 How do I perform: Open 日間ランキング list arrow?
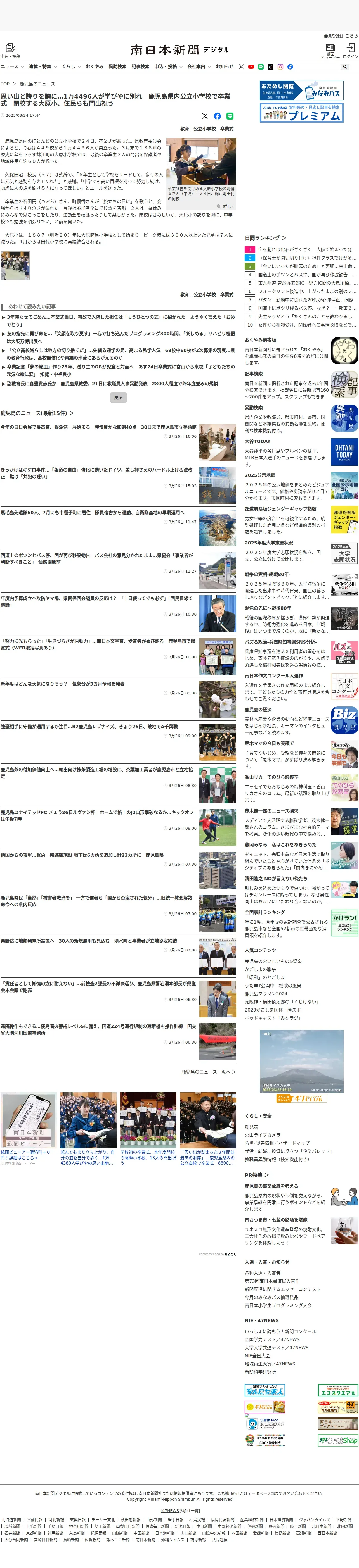click(x=265, y=238)
